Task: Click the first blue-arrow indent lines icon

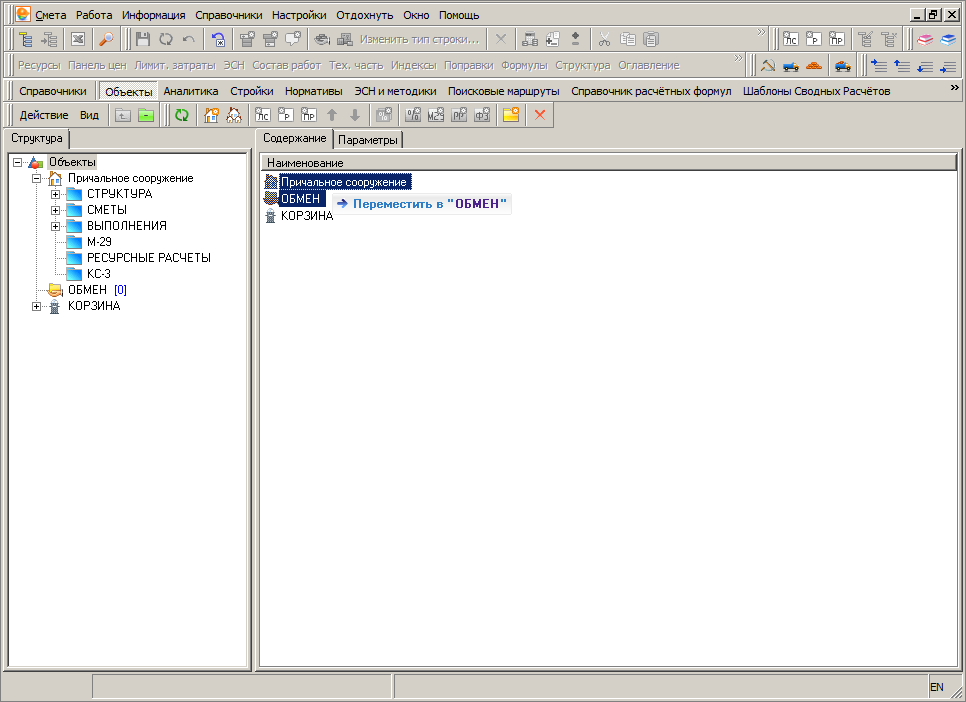Action: pos(879,65)
